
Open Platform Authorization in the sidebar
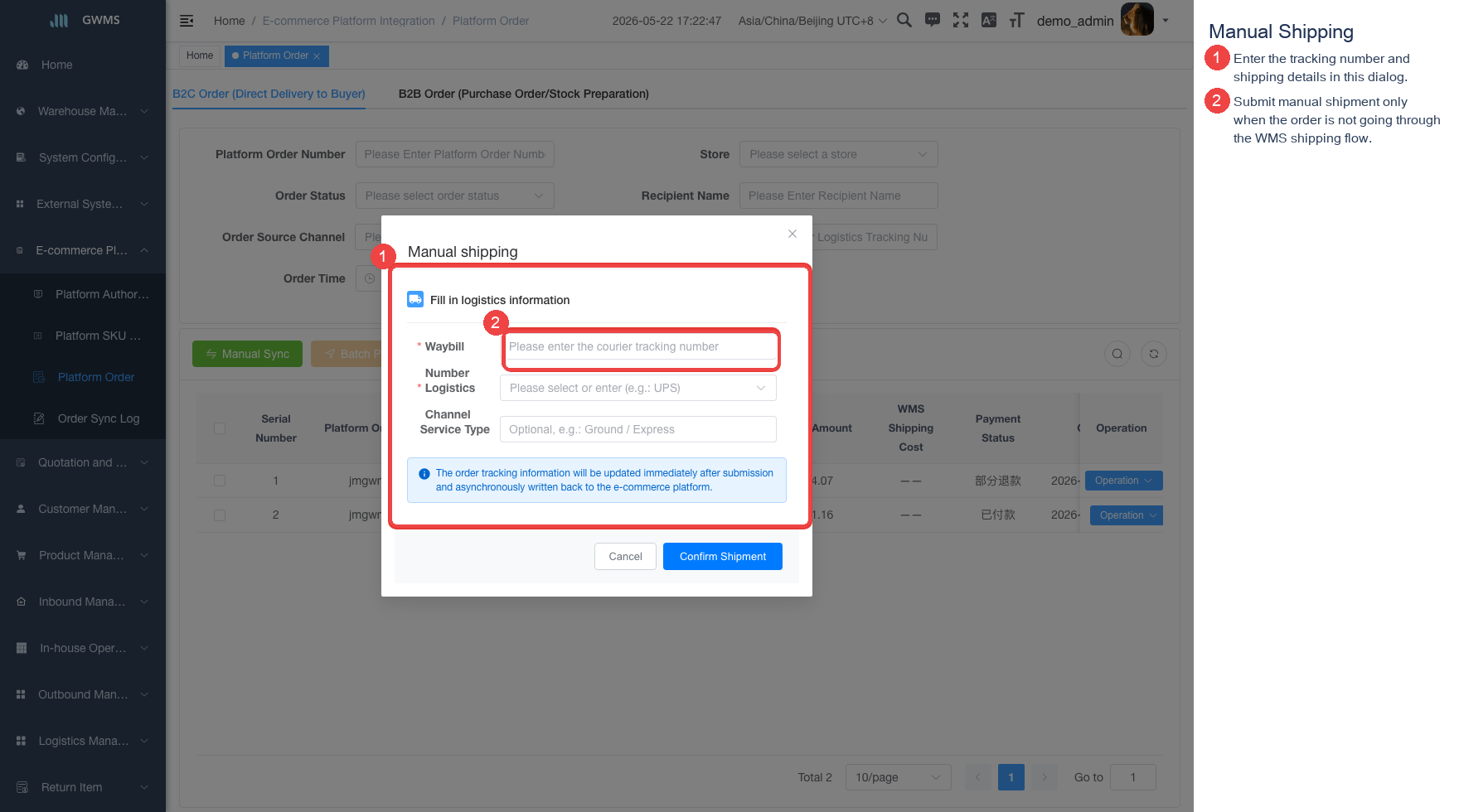[x=83, y=294]
